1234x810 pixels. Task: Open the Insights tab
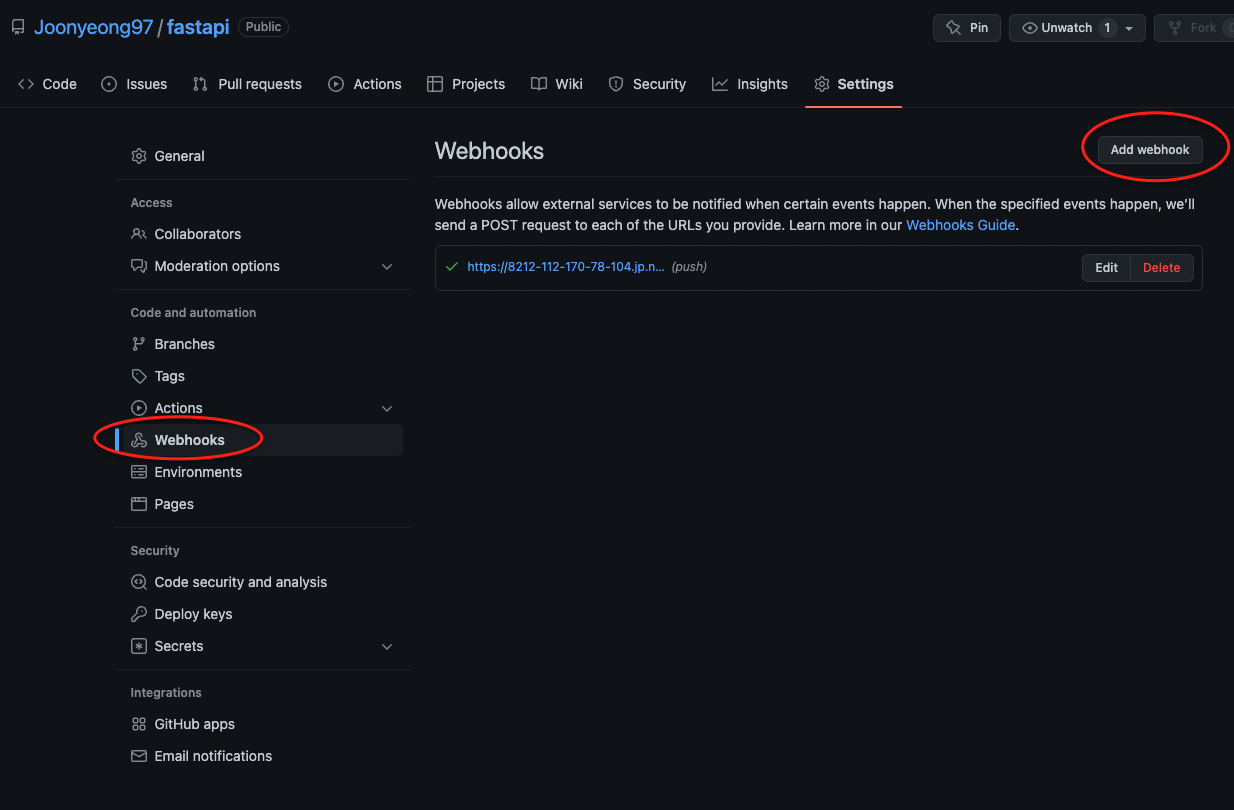[750, 84]
